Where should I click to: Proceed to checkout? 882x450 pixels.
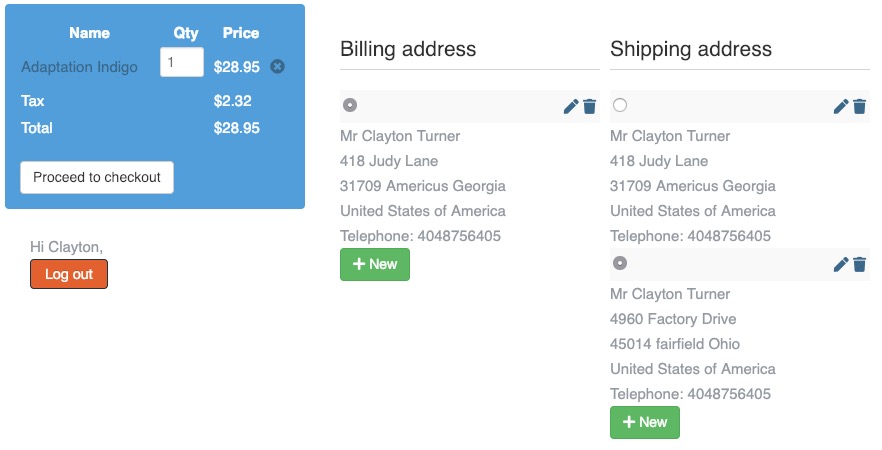pos(97,177)
